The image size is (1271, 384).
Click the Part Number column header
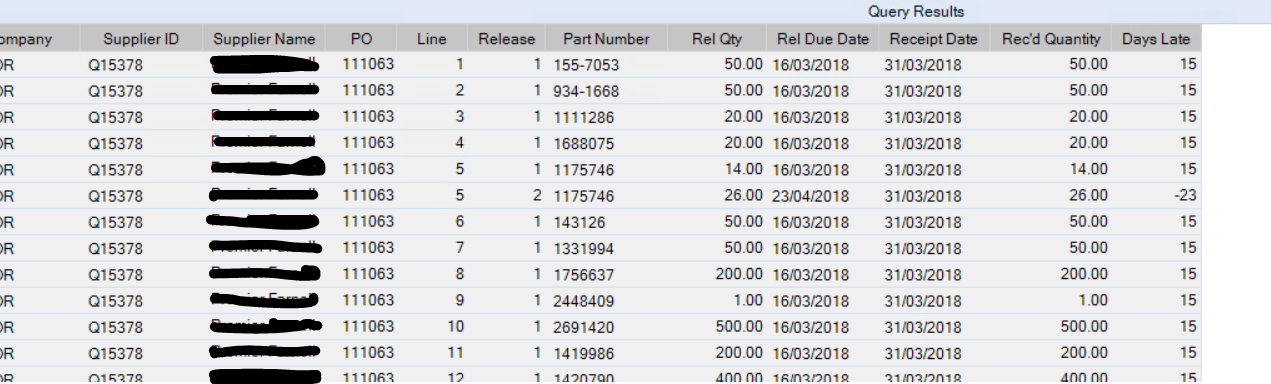606,39
